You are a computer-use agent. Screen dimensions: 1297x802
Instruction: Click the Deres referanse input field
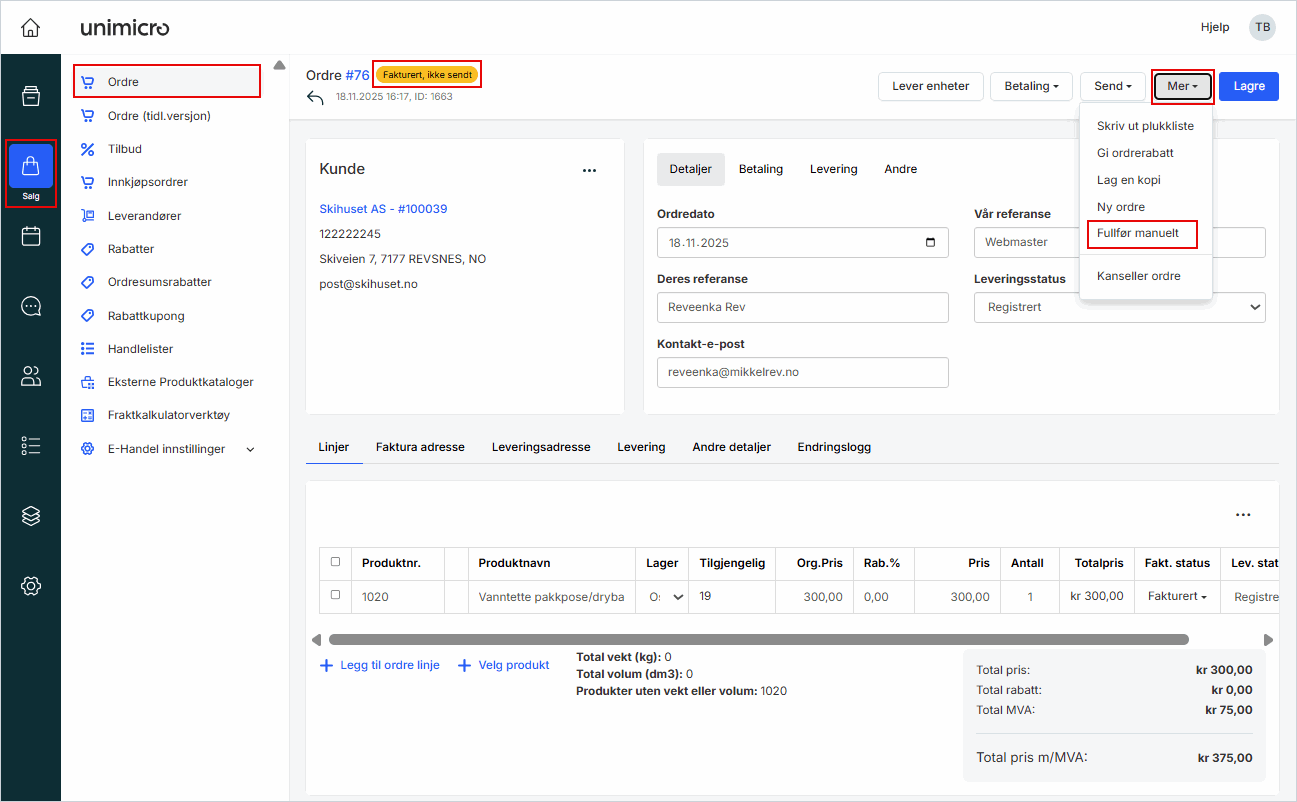tap(802, 307)
